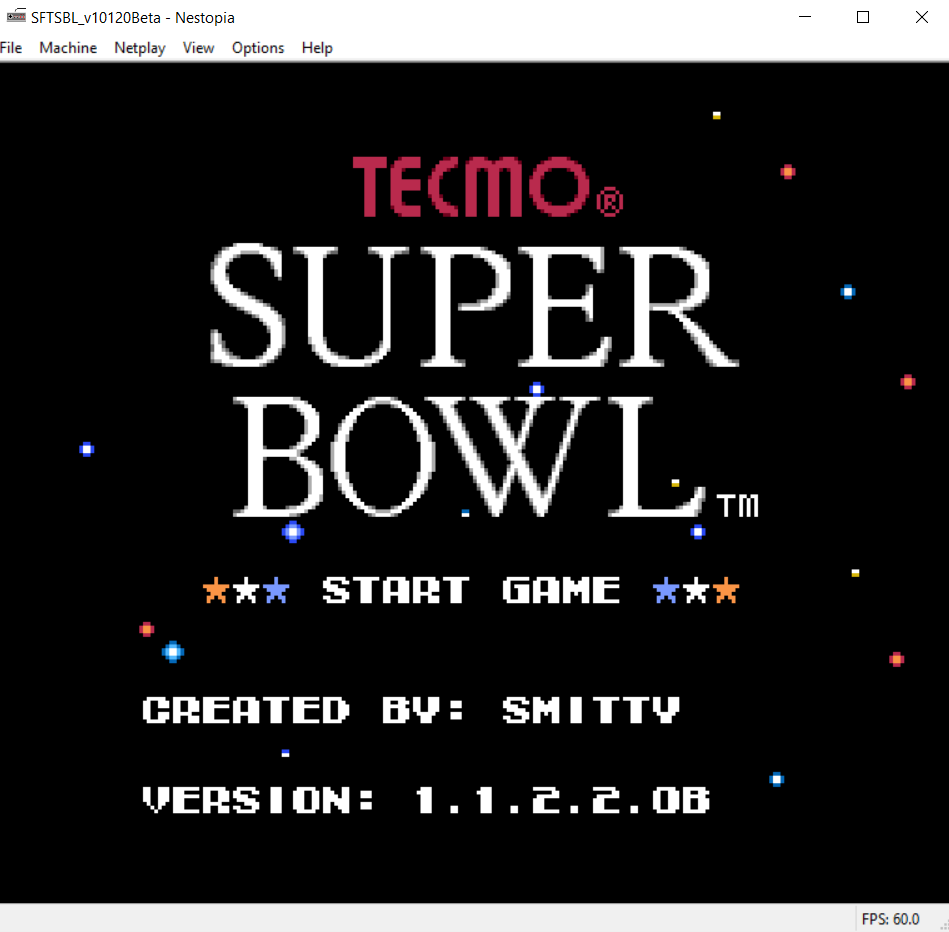This screenshot has width=949, height=932.
Task: Open the Help menu
Action: click(317, 48)
